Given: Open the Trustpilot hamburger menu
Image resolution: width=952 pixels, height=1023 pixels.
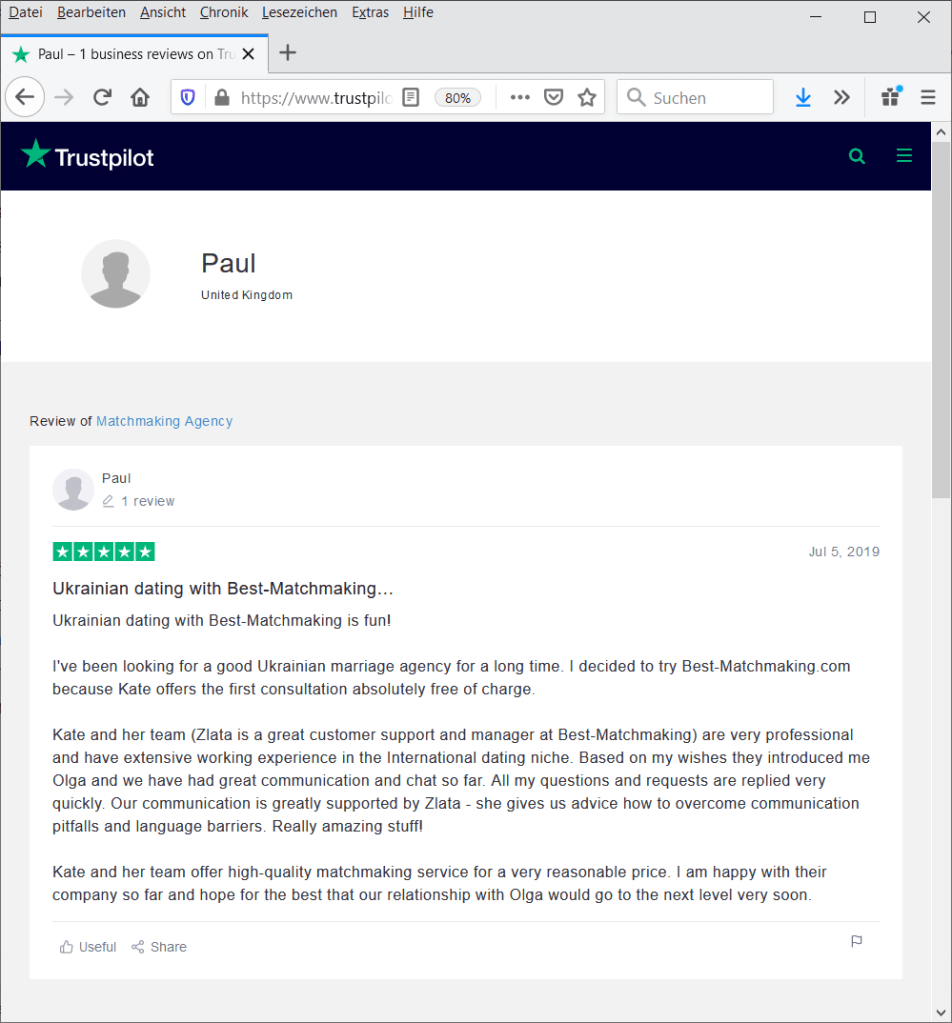Looking at the screenshot, I should point(904,156).
